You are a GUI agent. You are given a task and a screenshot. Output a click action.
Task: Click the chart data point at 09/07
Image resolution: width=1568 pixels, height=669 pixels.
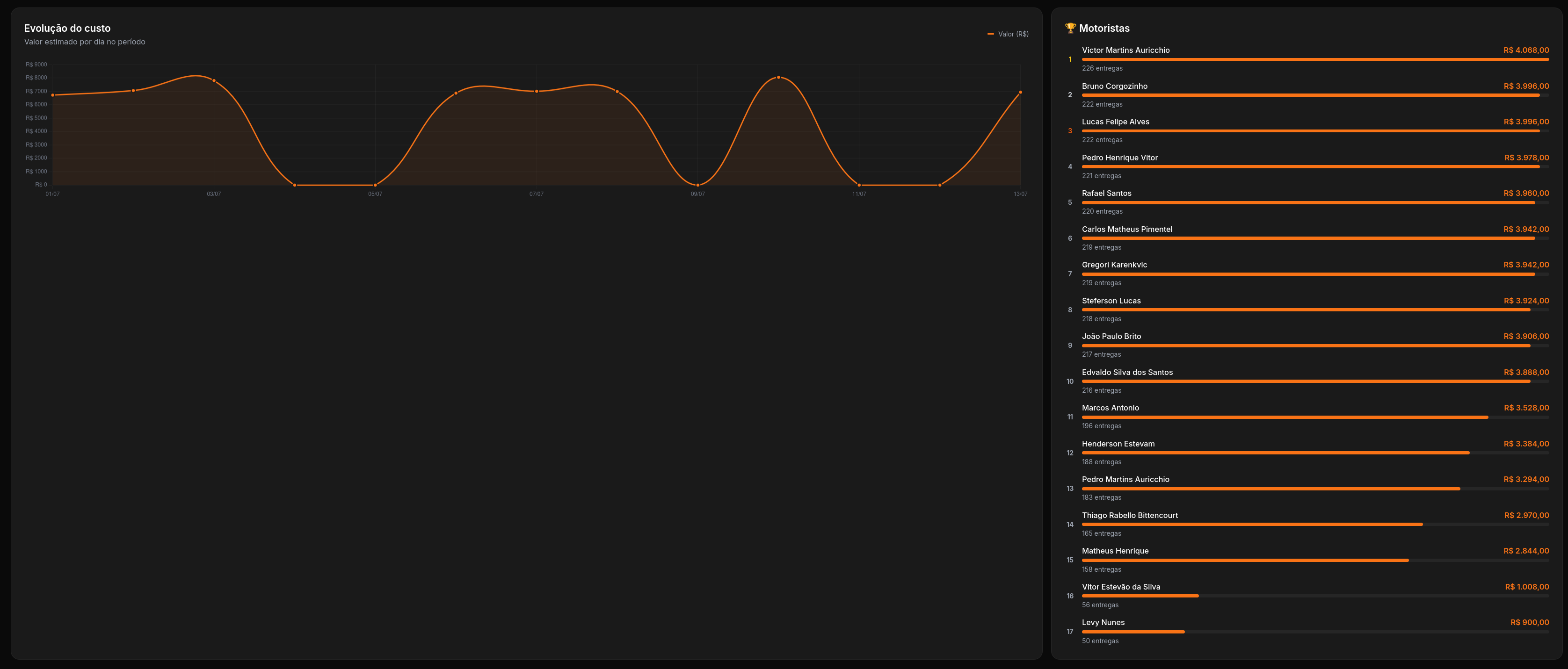point(697,185)
